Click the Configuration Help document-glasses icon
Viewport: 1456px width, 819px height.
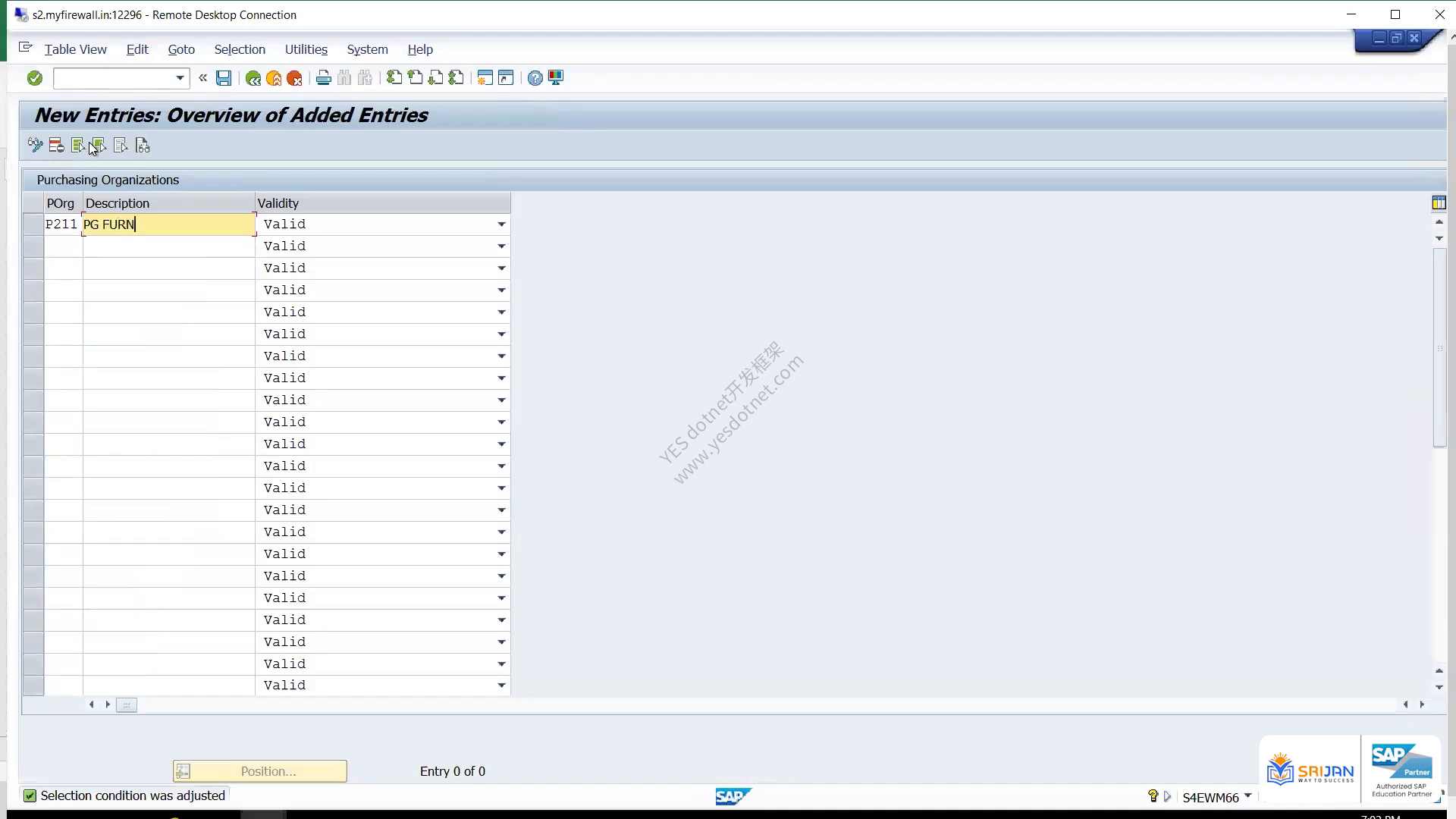[x=143, y=145]
